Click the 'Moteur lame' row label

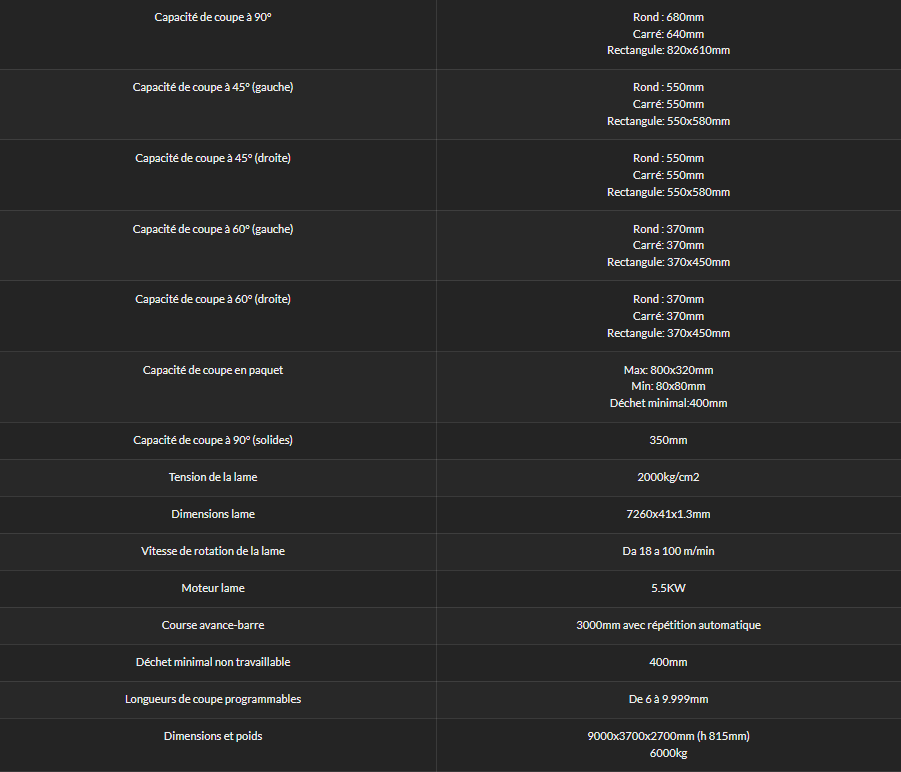[213, 588]
